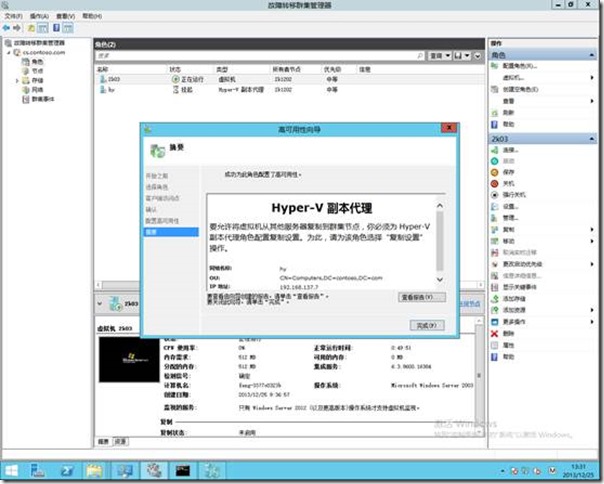Click 强行关机 (Turn Off) action under 2k03
The image size is (604, 484).
(x=514, y=195)
